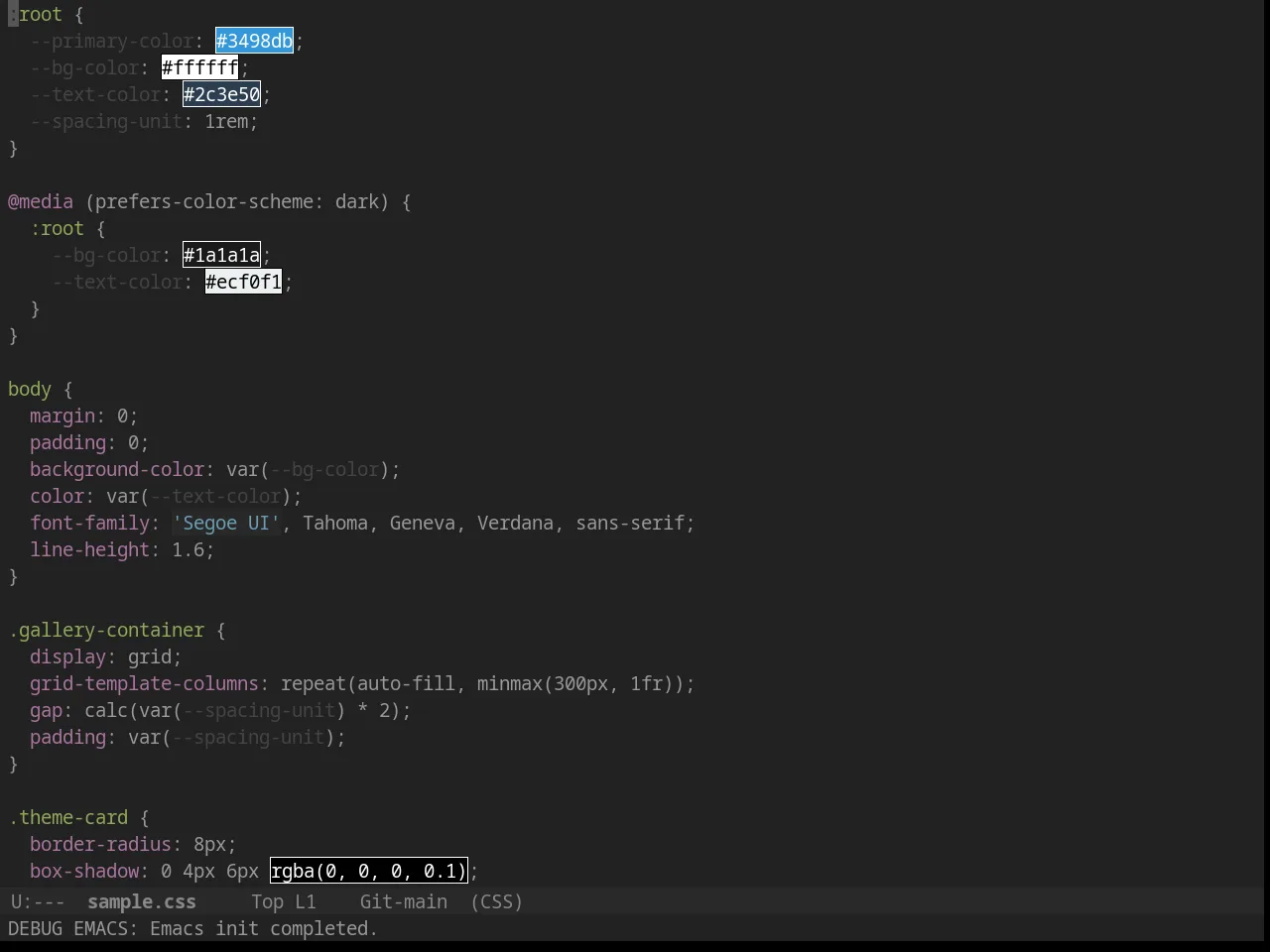
Task: Click var(--text-color) in the color line
Action: point(198,496)
